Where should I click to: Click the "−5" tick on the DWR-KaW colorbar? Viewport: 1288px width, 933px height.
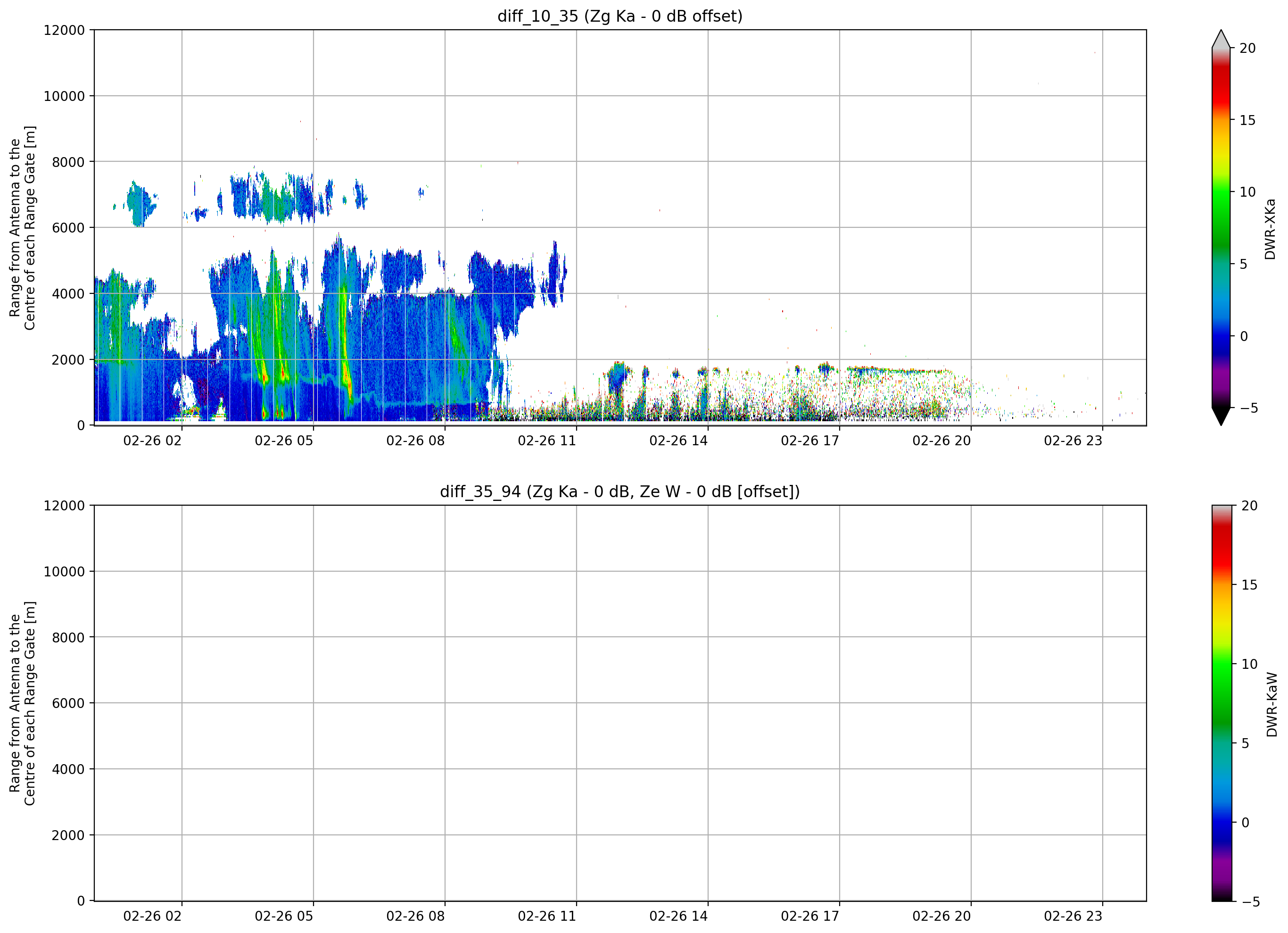point(1250,902)
